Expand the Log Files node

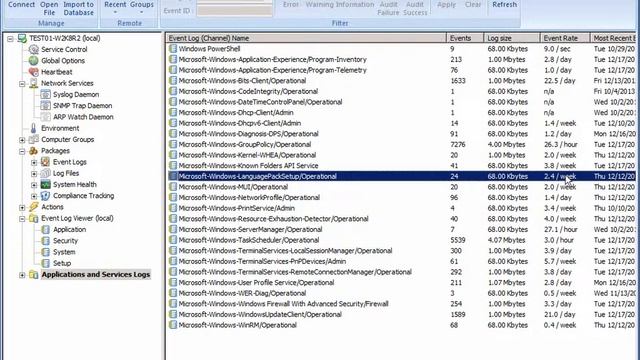(34, 173)
